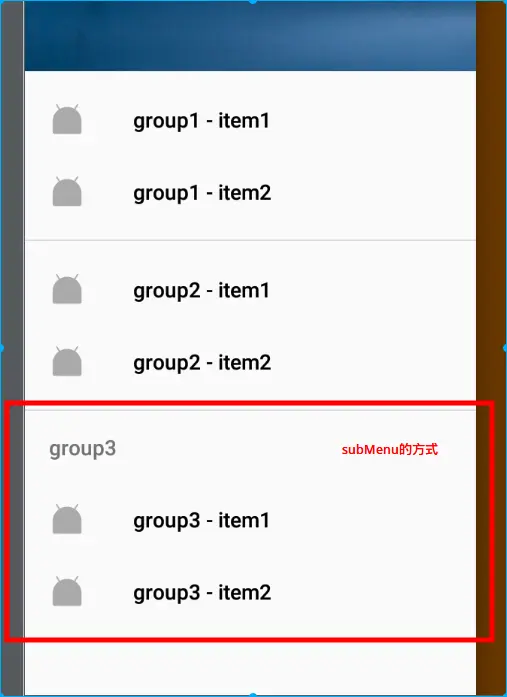Click the blue drawer header banner
This screenshot has width=507, height=697.
pyautogui.click(x=250, y=36)
